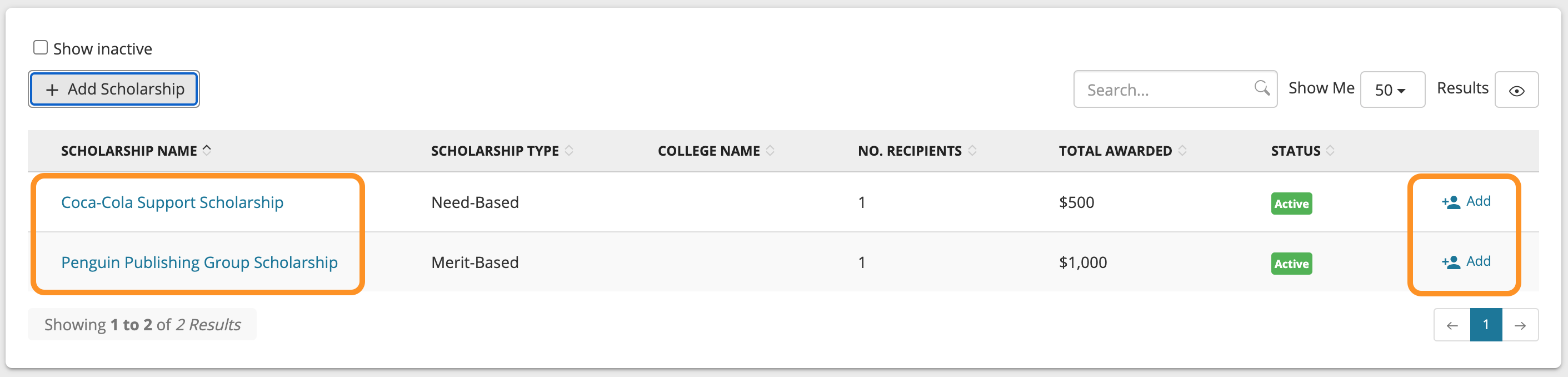Add recipient to Penguin Publishing Group Scholarship

coord(1466,262)
